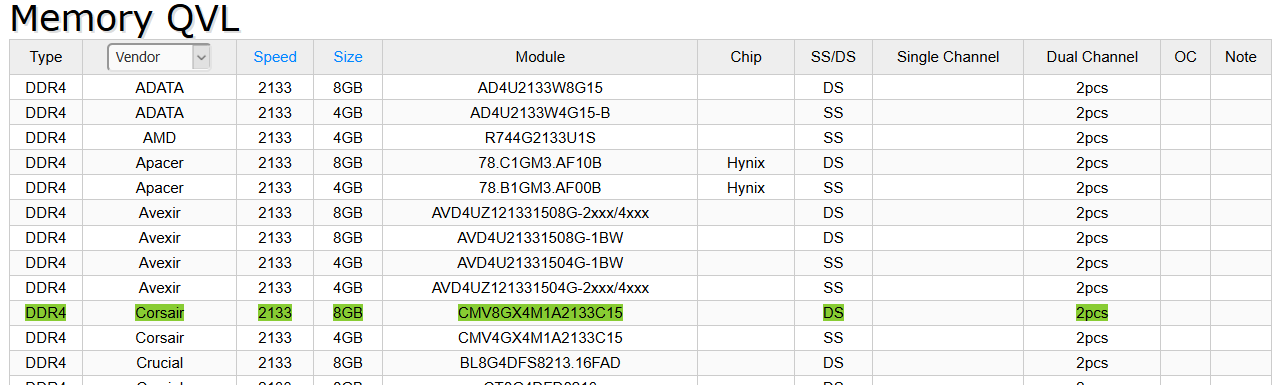Viewport: 1281px width, 385px height.
Task: Click the highlighted DDR4 type cell
Action: coord(46,313)
